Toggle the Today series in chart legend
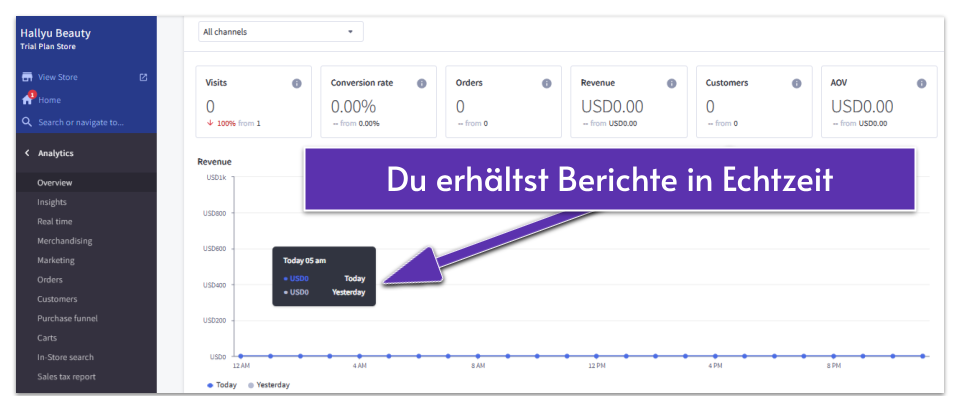Viewport: 960px width, 396px height. [222, 385]
